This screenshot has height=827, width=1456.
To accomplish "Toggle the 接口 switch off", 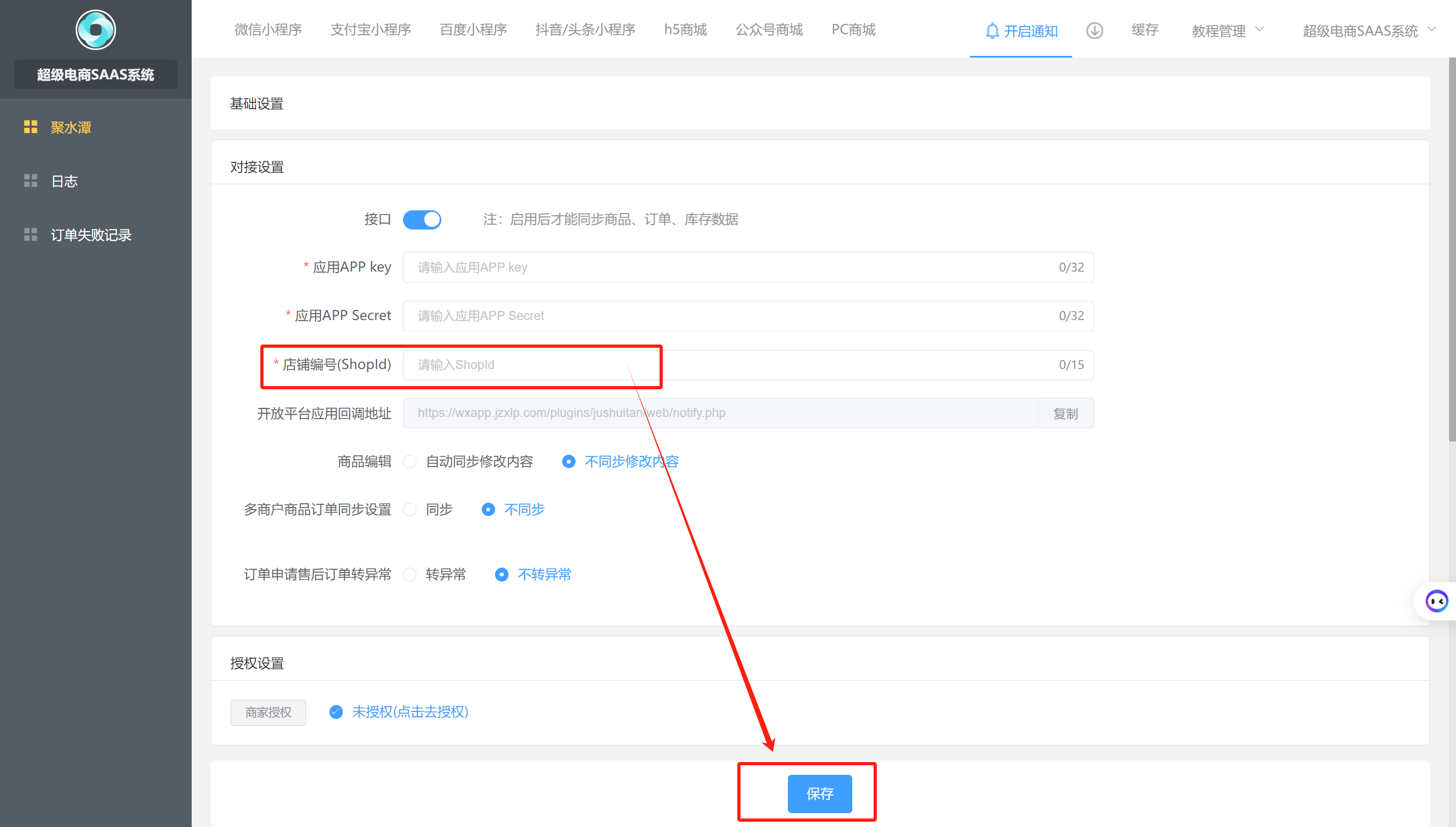I will (x=422, y=219).
